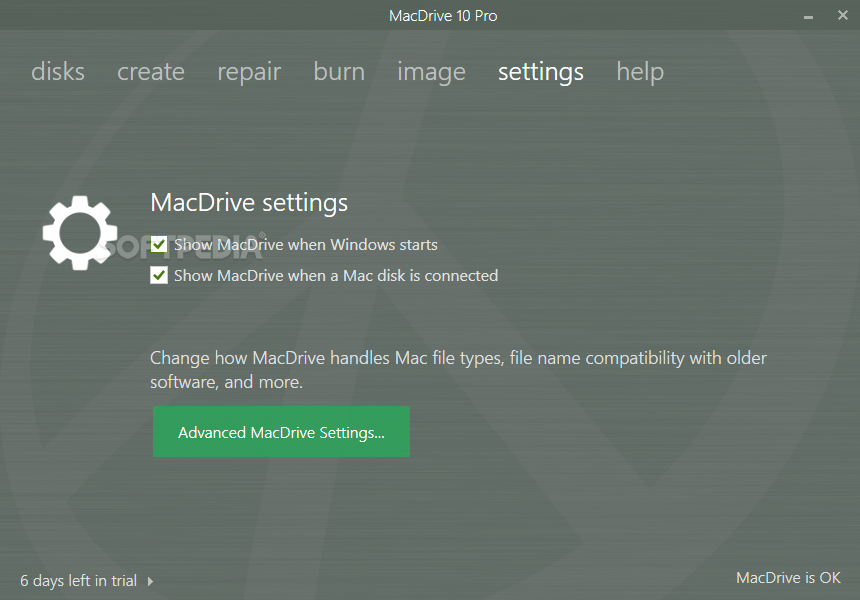860x600 pixels.
Task: Open the create tab
Action: click(x=151, y=72)
